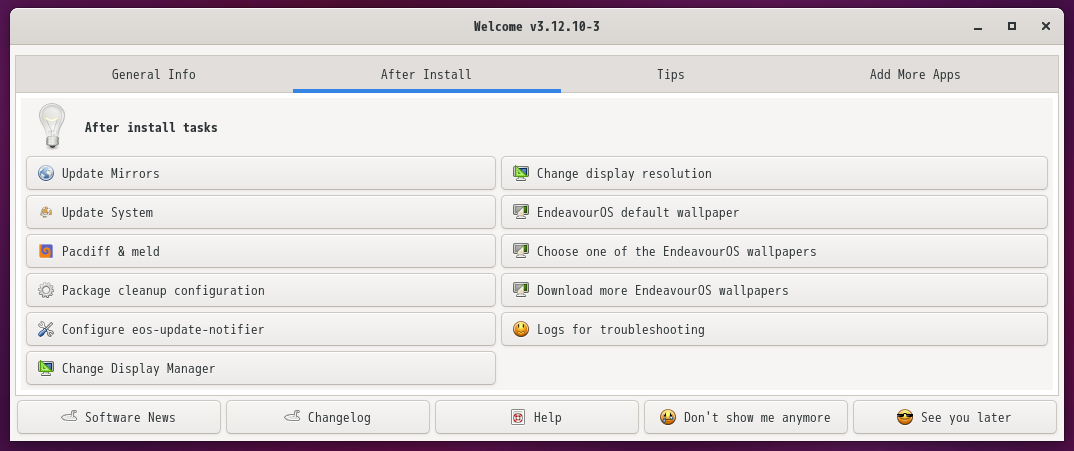Click the gear icon for Package cleanup configuration
1074x451 pixels.
[x=46, y=291]
